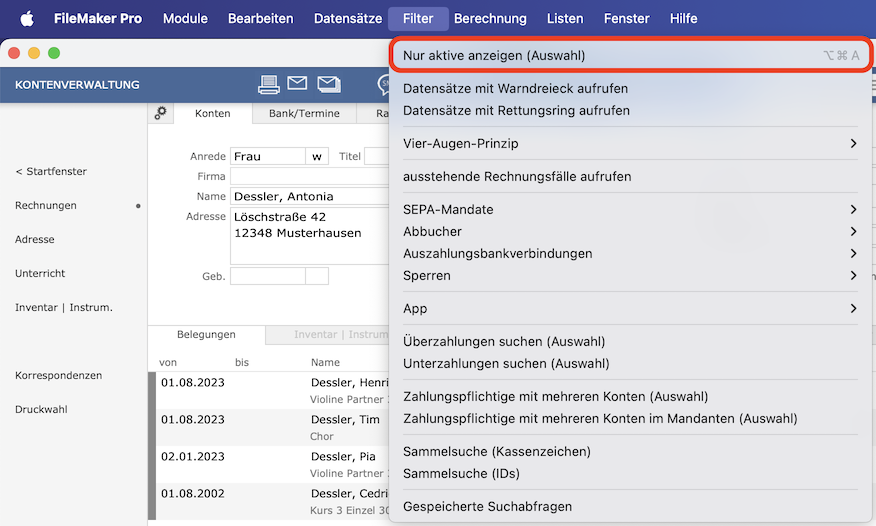Open the Abbucher submenu arrow
Viewport: 876px width, 526px height.
coord(853,231)
